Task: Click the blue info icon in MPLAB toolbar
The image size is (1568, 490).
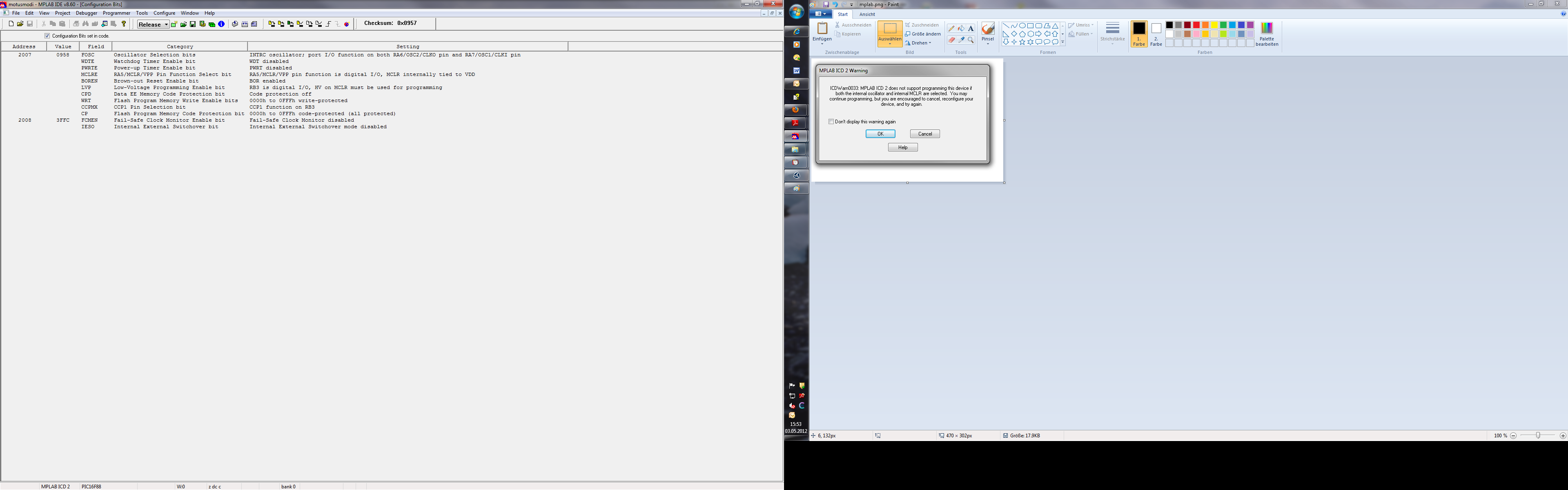Action: point(222,24)
